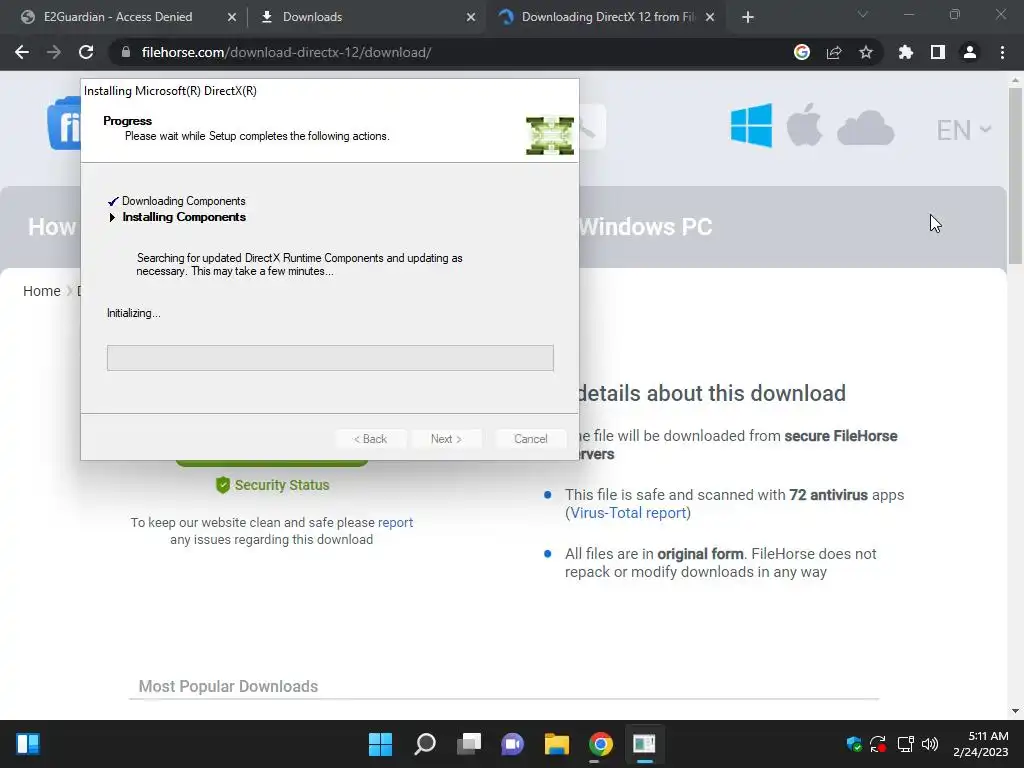Viewport: 1024px width, 768px height.
Task: Click Security Status label
Action: click(281, 485)
